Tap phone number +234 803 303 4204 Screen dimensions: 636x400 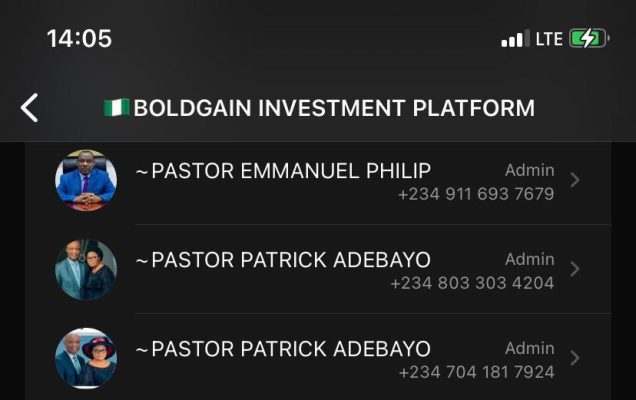pyautogui.click(x=472, y=283)
